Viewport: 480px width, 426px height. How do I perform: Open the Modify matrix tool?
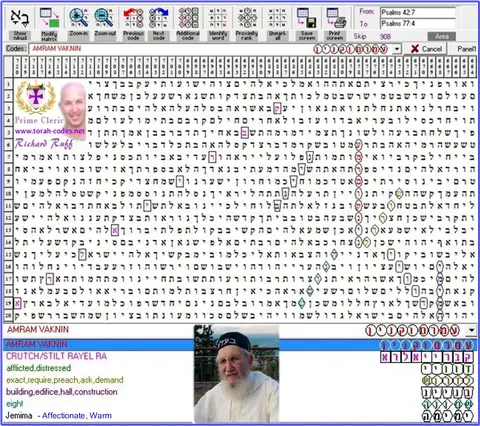click(49, 23)
